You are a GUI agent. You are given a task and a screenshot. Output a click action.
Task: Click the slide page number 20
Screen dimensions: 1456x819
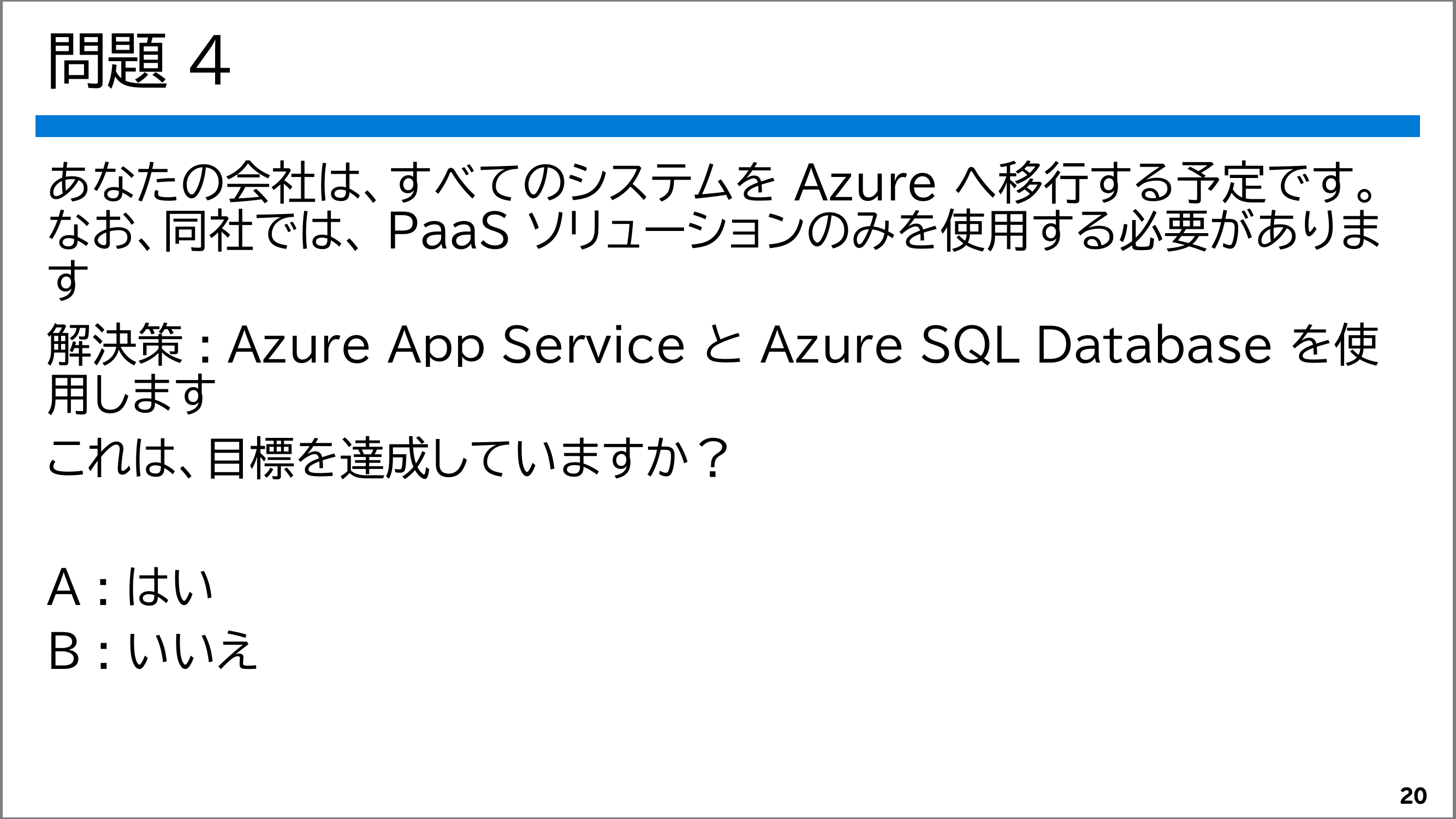coord(1413,796)
